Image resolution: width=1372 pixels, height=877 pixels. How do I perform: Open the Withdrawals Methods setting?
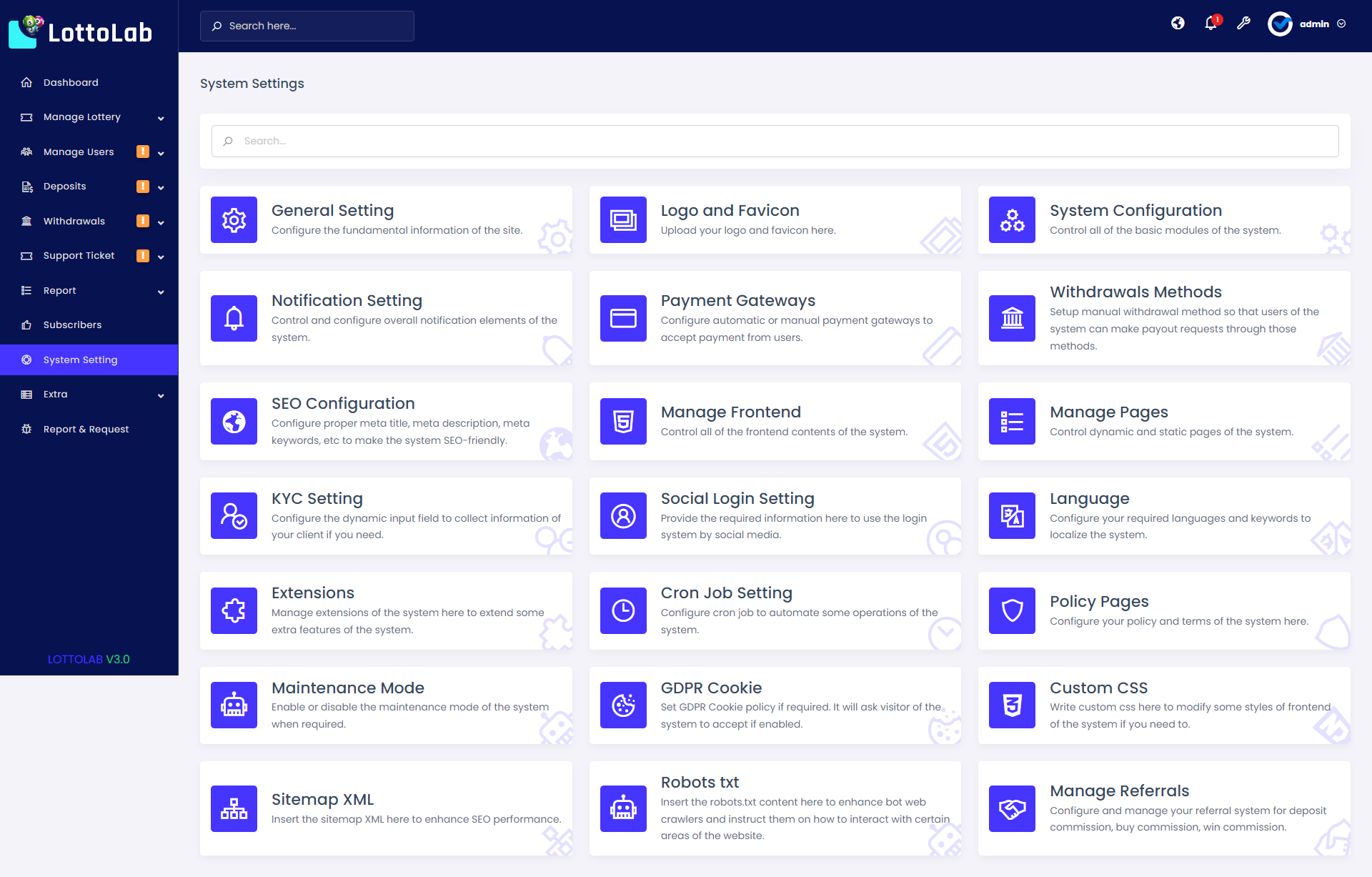click(x=1135, y=291)
